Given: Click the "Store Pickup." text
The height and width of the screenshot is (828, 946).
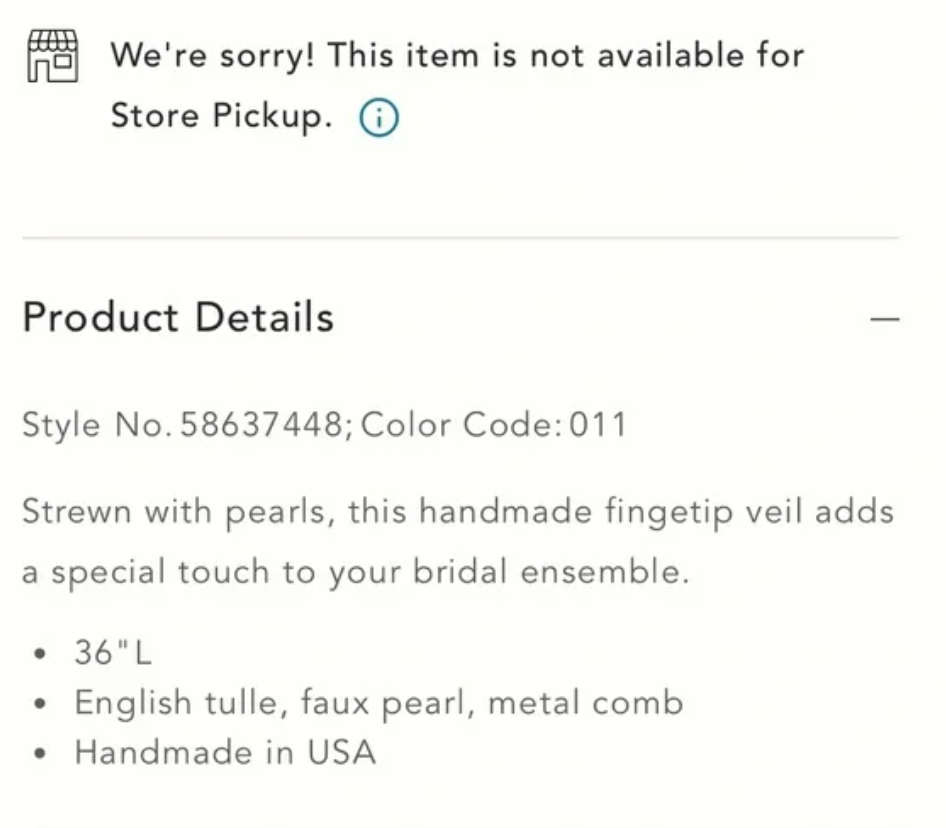Looking at the screenshot, I should tap(221, 117).
